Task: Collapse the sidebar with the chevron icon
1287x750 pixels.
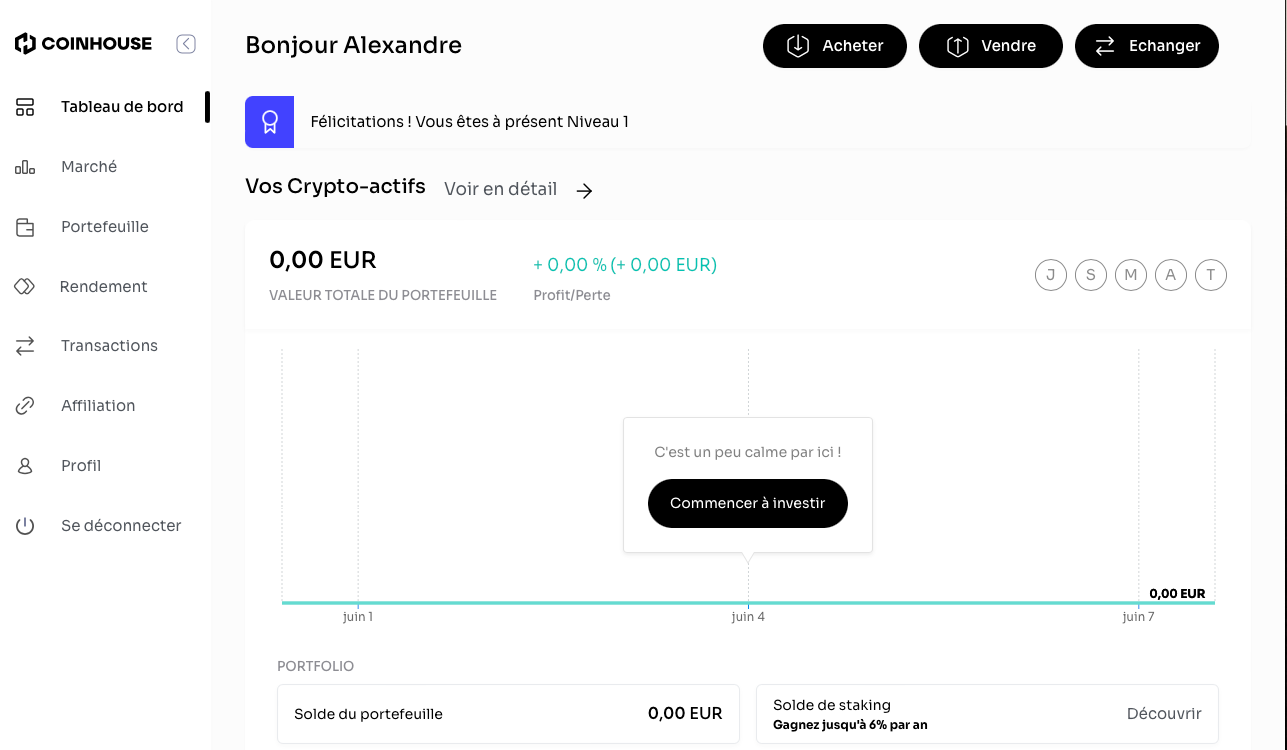Action: pos(186,44)
